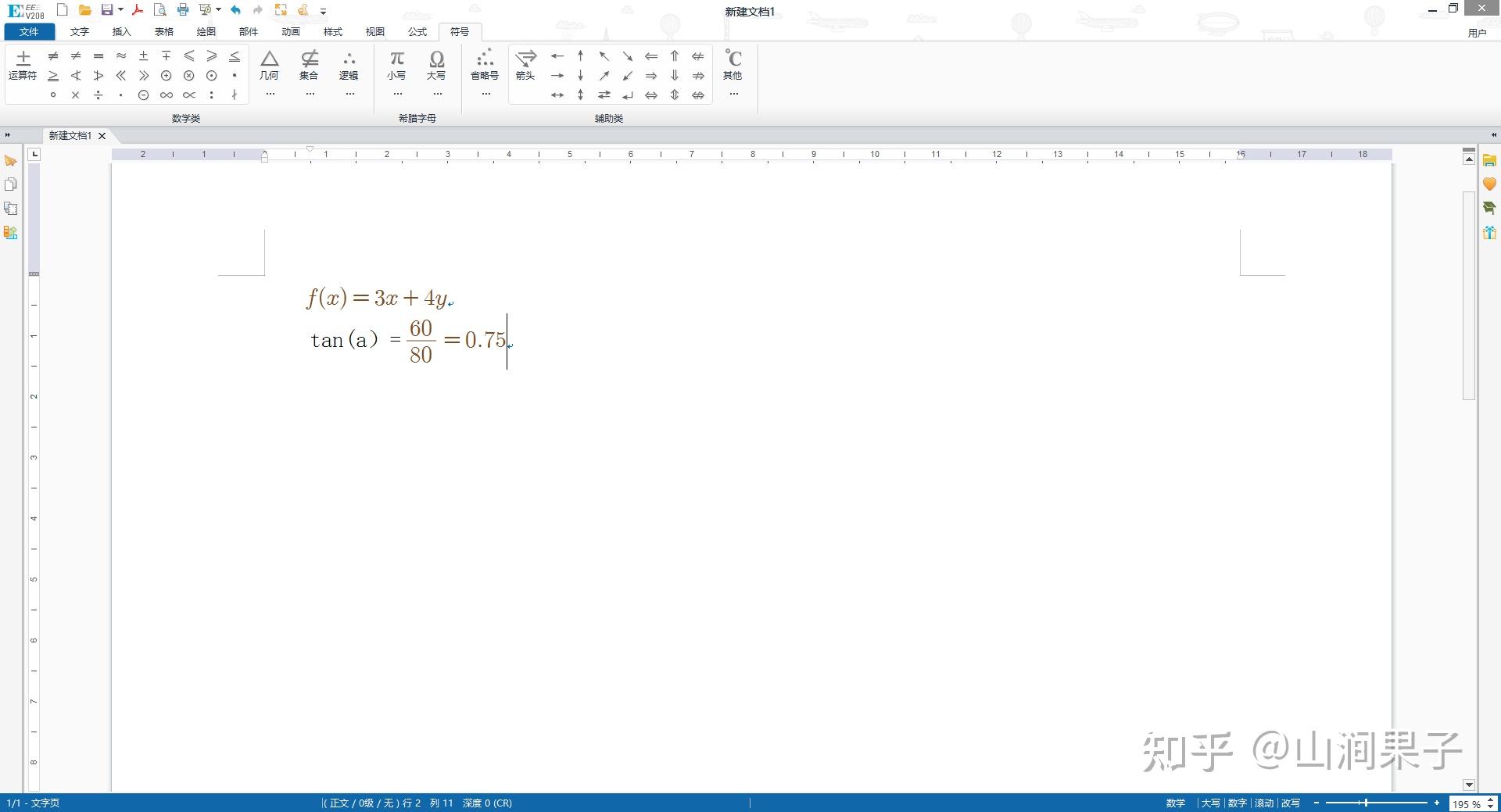Create a new document from the quick toolbar

(63, 10)
